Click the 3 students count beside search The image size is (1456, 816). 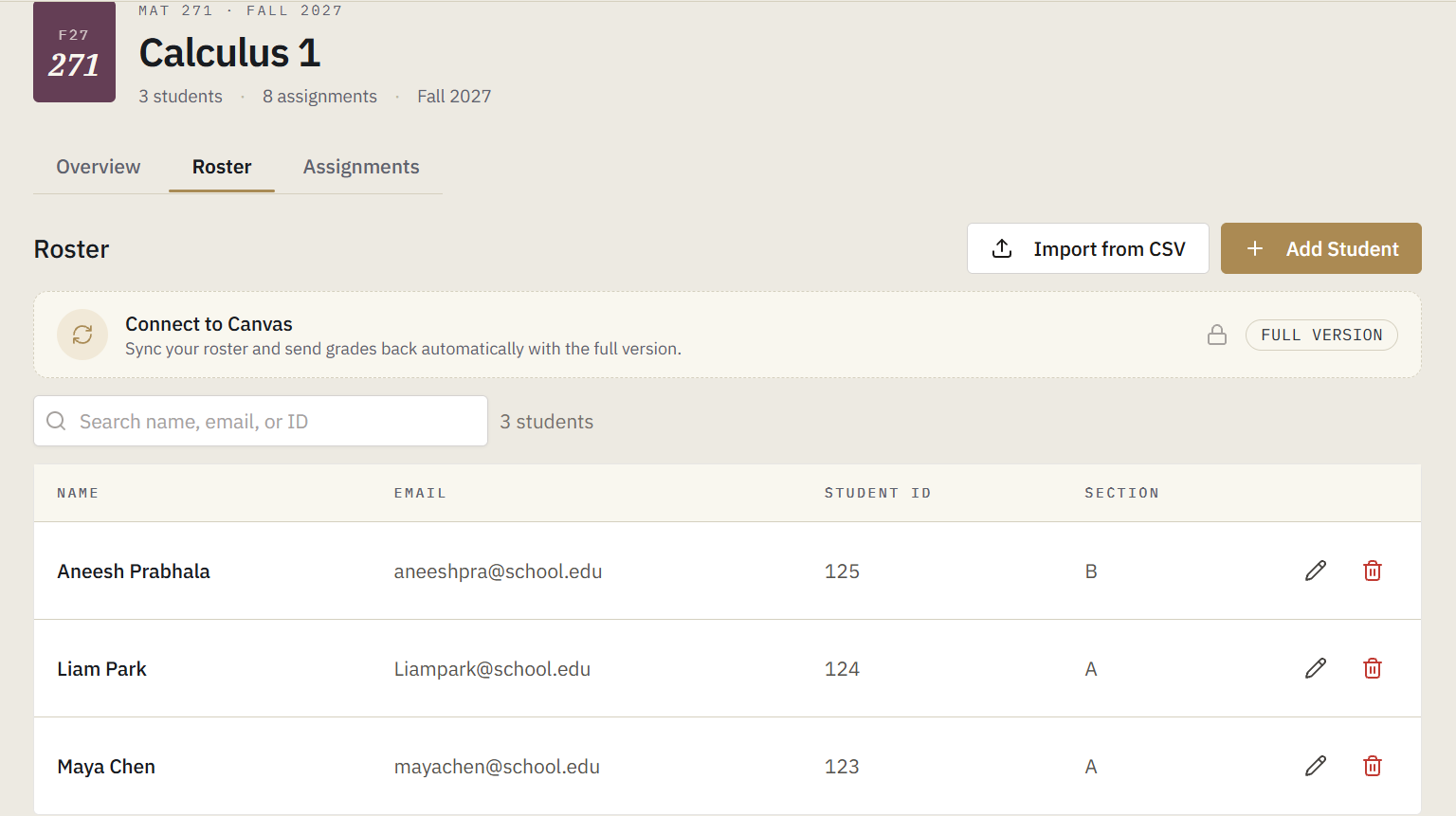pyautogui.click(x=547, y=422)
